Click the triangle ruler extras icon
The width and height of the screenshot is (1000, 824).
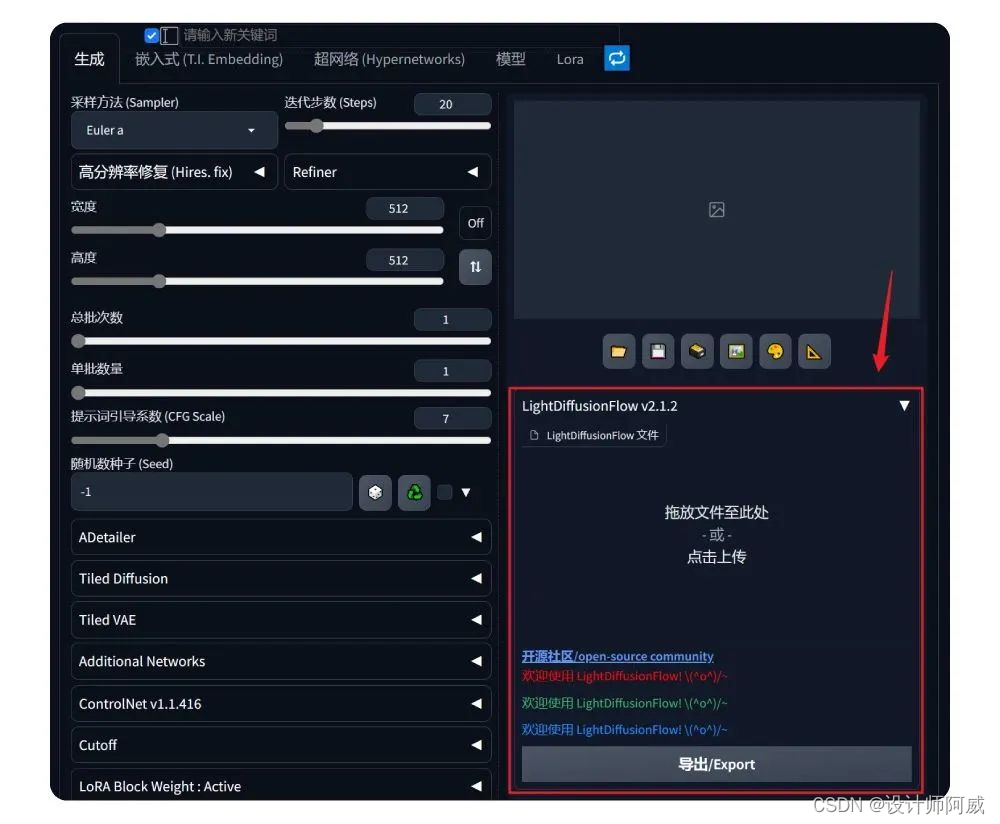click(814, 351)
